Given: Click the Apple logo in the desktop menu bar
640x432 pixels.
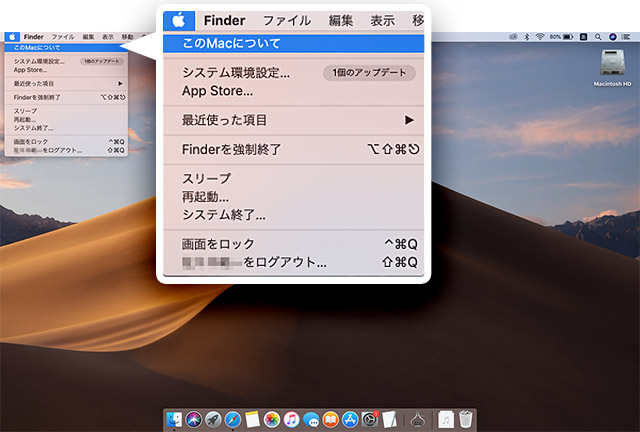Looking at the screenshot, I should [12, 37].
